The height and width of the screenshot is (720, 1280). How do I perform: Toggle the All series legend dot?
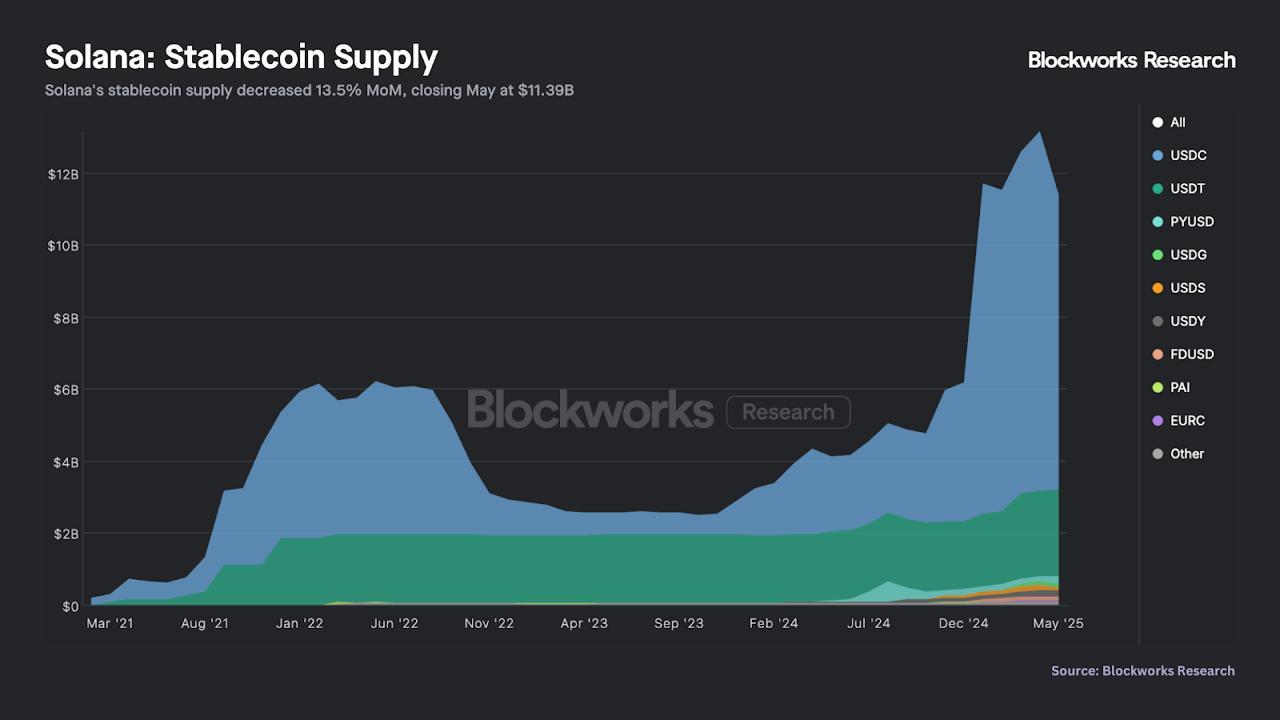[1158, 122]
